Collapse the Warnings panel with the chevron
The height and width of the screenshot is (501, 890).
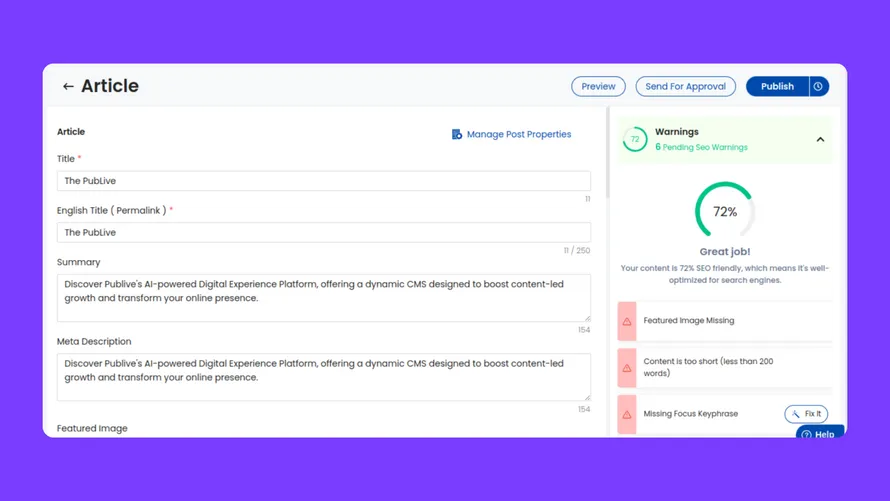[820, 140]
